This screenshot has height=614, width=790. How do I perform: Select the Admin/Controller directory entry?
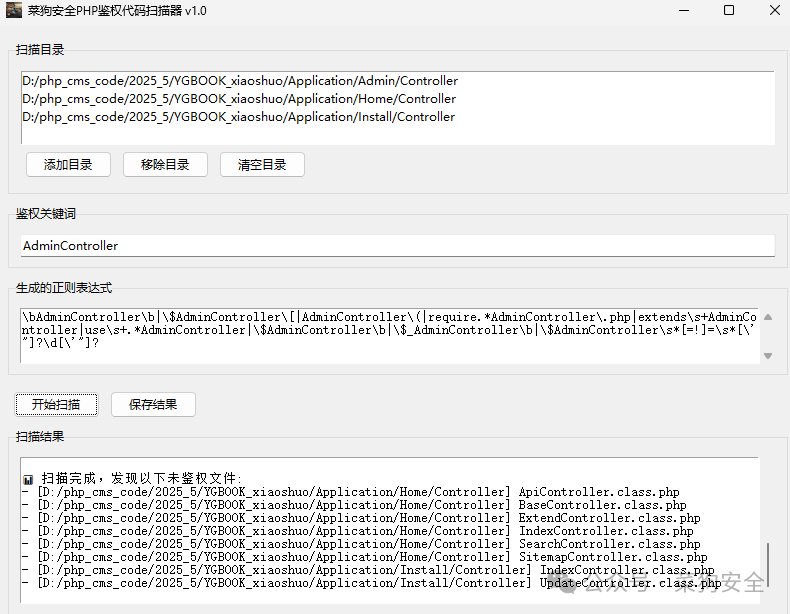pos(240,81)
